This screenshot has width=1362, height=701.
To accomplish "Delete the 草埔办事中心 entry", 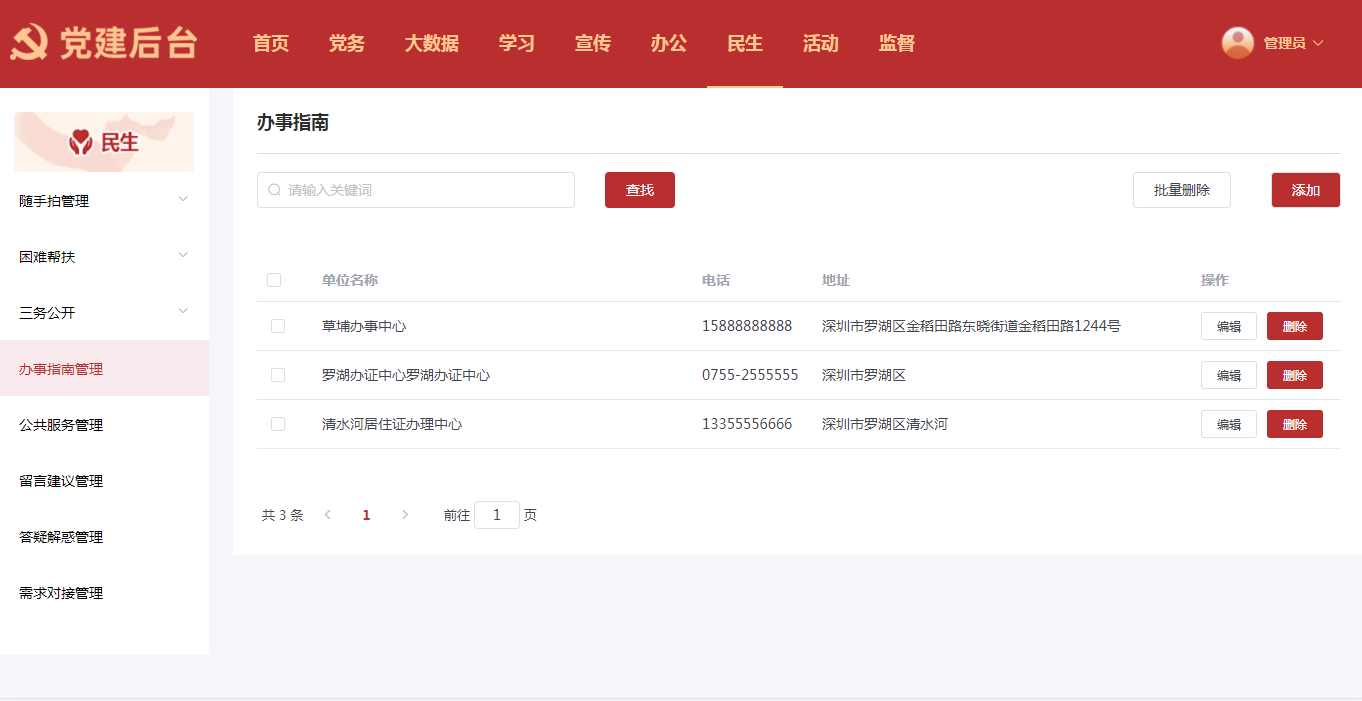I will pyautogui.click(x=1294, y=326).
